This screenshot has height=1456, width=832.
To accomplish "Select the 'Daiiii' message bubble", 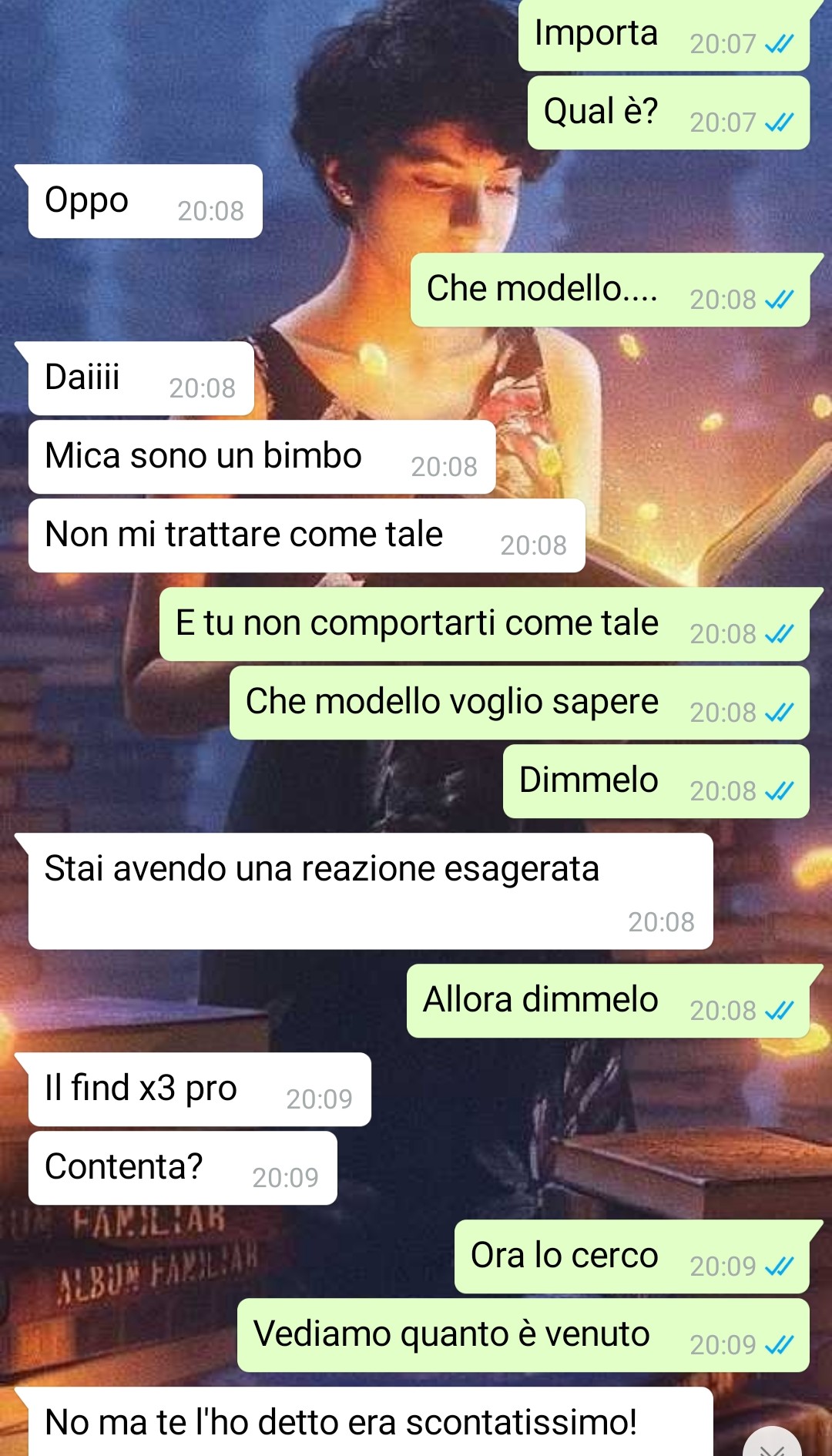I will [x=141, y=378].
